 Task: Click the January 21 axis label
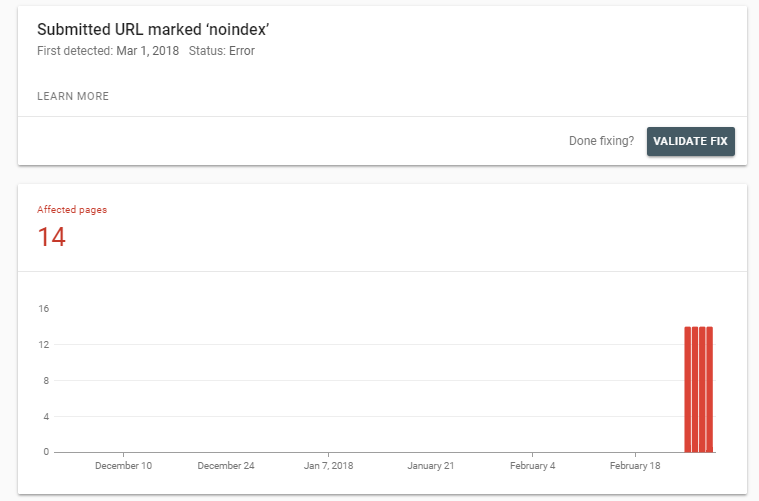click(431, 466)
